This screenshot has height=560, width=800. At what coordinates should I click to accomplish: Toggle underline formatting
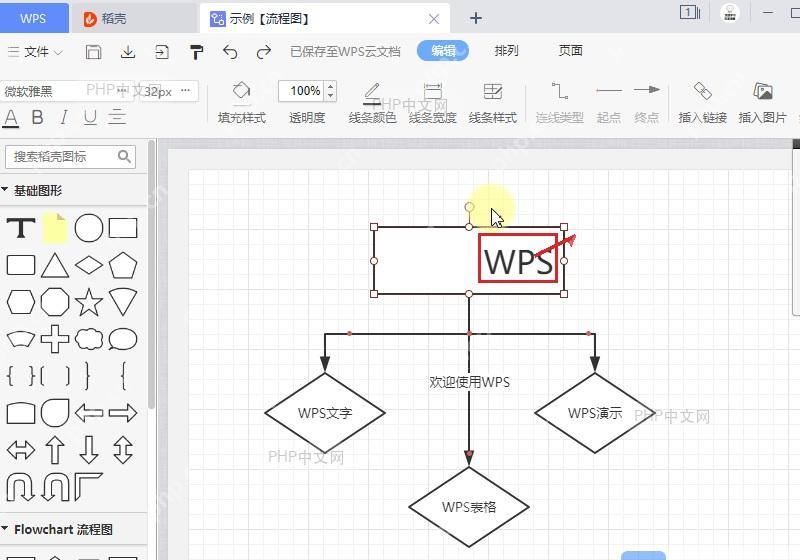90,117
